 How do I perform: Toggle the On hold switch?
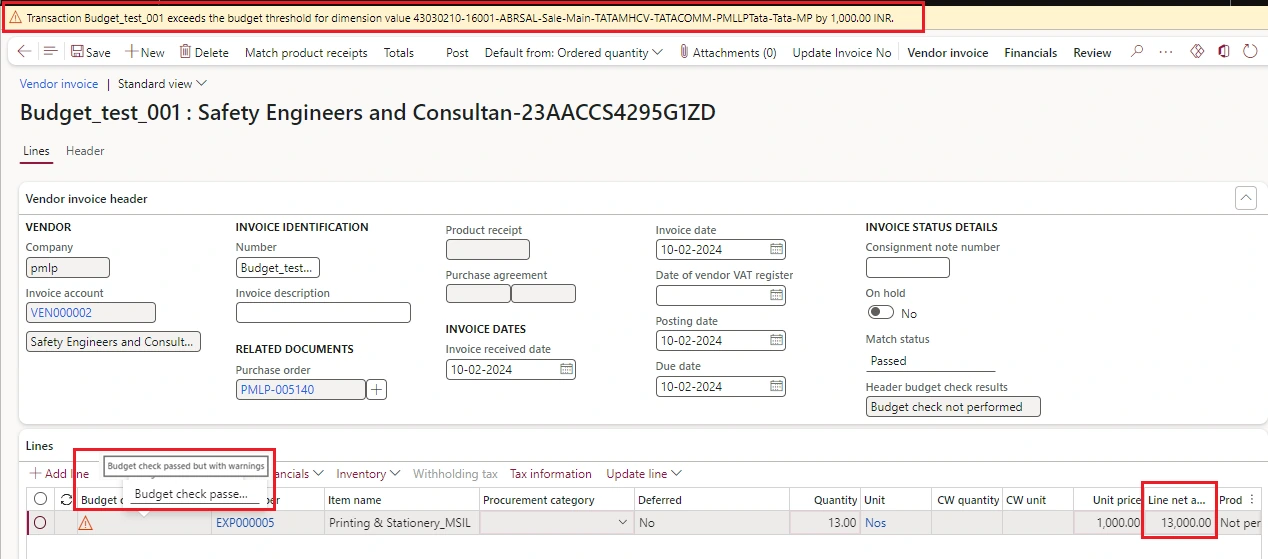[x=881, y=313]
